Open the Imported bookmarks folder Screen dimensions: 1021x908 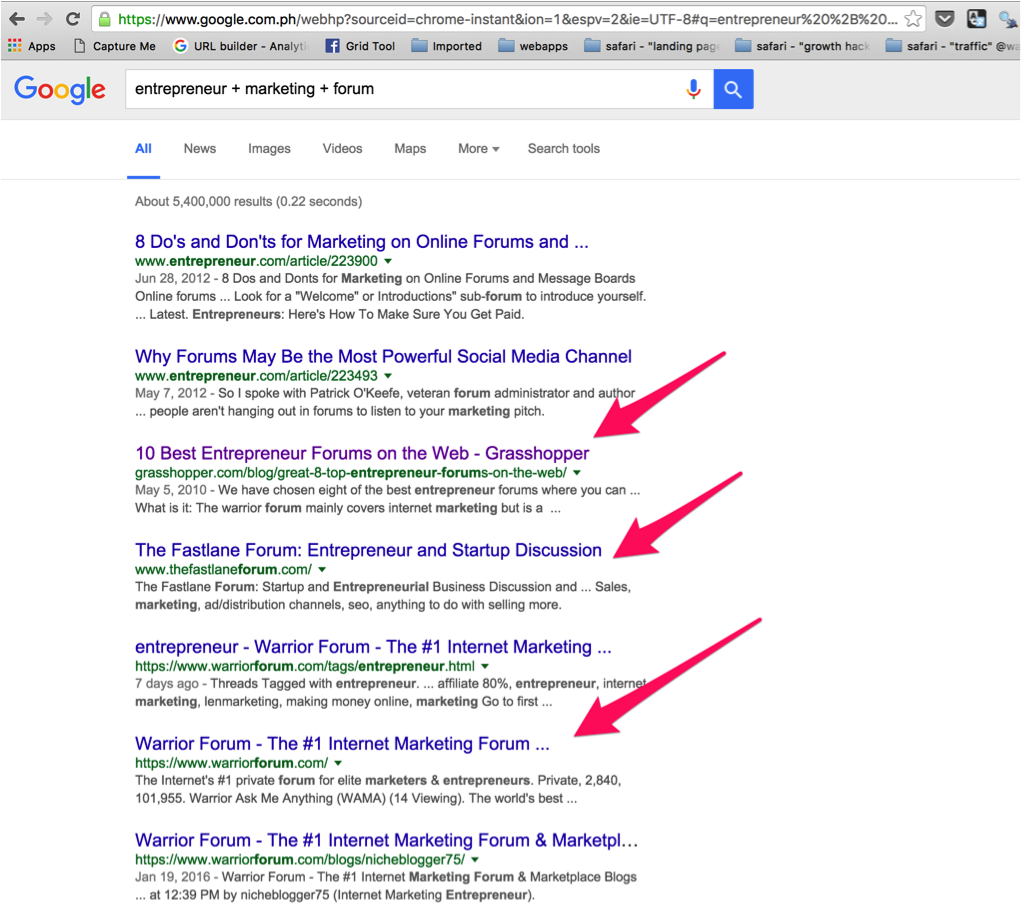coord(447,46)
